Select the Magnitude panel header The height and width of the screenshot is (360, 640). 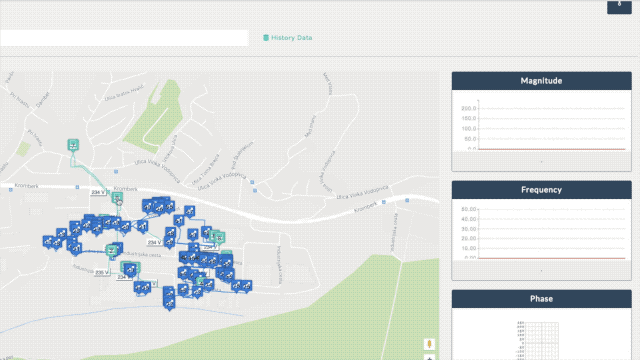(541, 81)
